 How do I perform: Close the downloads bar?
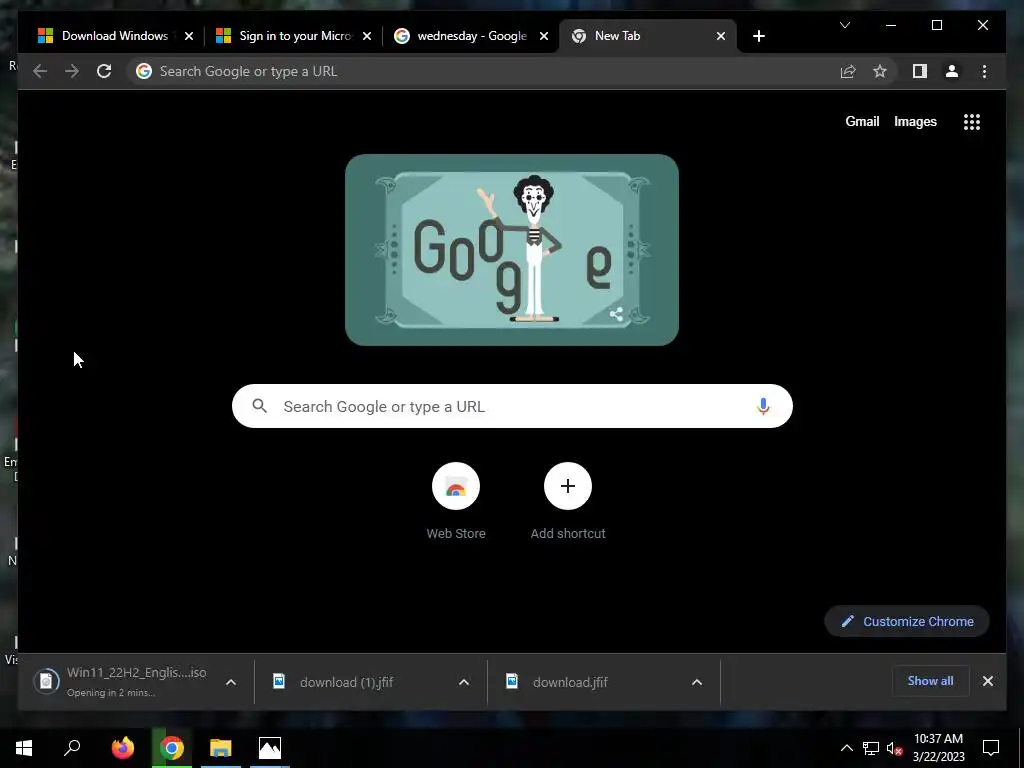(x=987, y=681)
